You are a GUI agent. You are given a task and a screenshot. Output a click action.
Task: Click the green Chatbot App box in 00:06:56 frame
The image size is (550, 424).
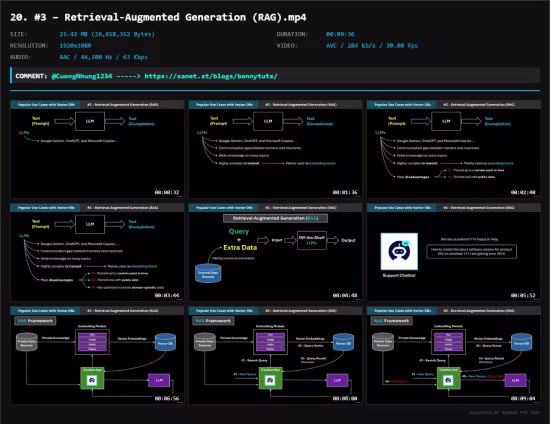(x=92, y=378)
